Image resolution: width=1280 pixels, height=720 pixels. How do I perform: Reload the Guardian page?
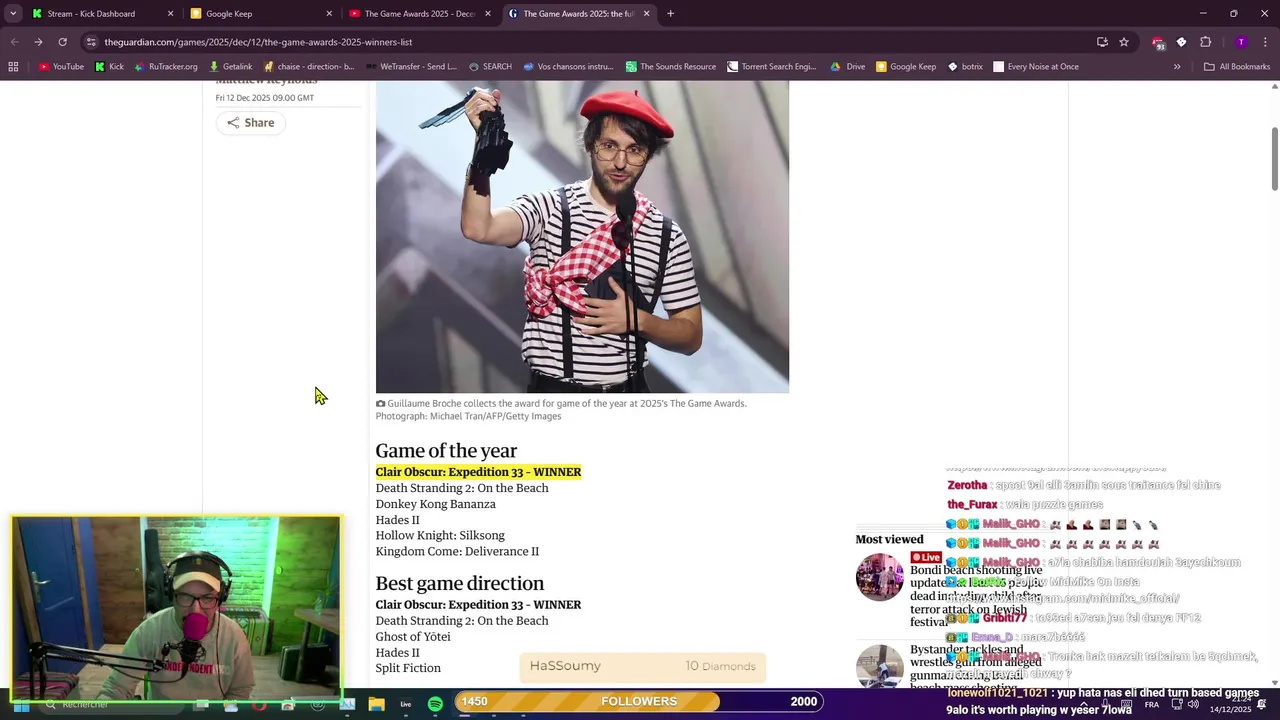[62, 42]
